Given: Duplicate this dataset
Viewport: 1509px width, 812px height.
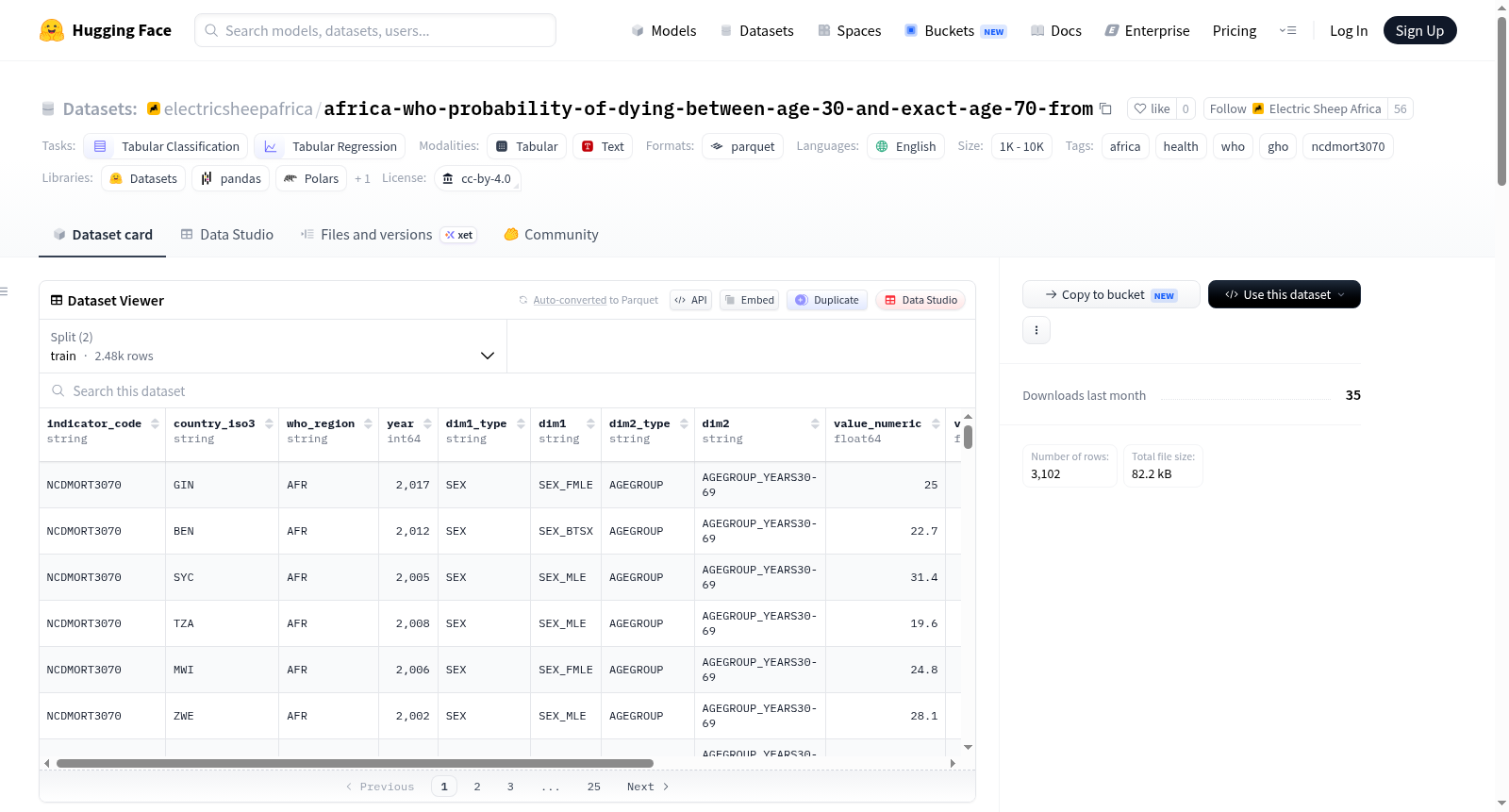Looking at the screenshot, I should [827, 300].
